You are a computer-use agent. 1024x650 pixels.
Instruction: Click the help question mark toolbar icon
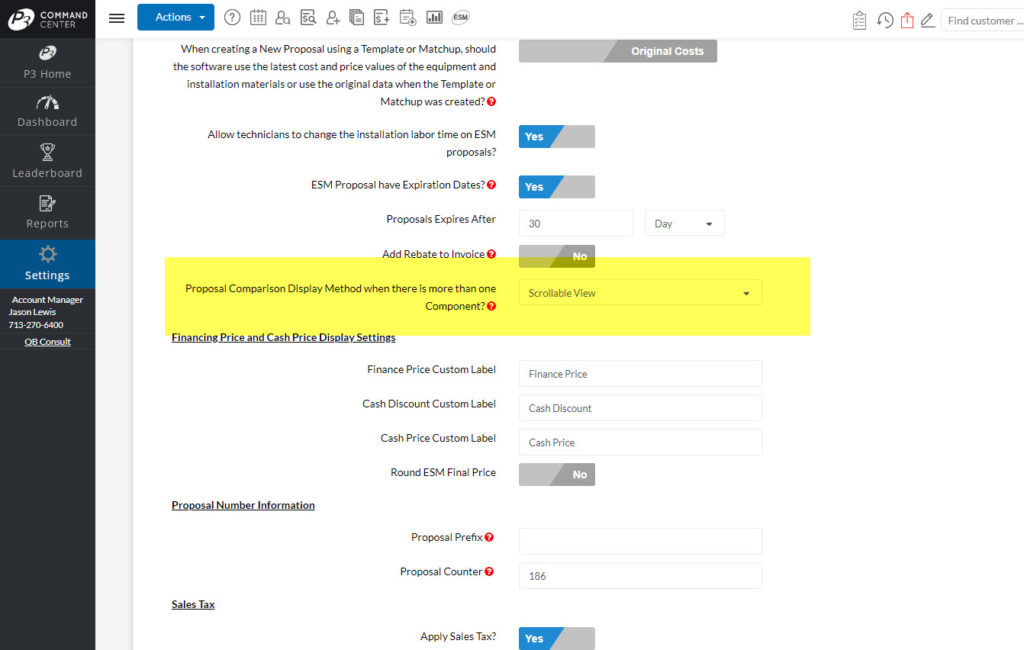pyautogui.click(x=232, y=17)
